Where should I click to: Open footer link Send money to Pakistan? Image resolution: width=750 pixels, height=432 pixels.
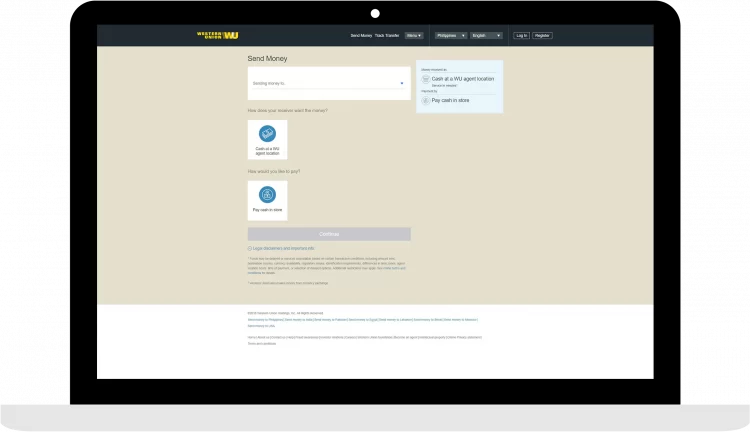point(330,320)
